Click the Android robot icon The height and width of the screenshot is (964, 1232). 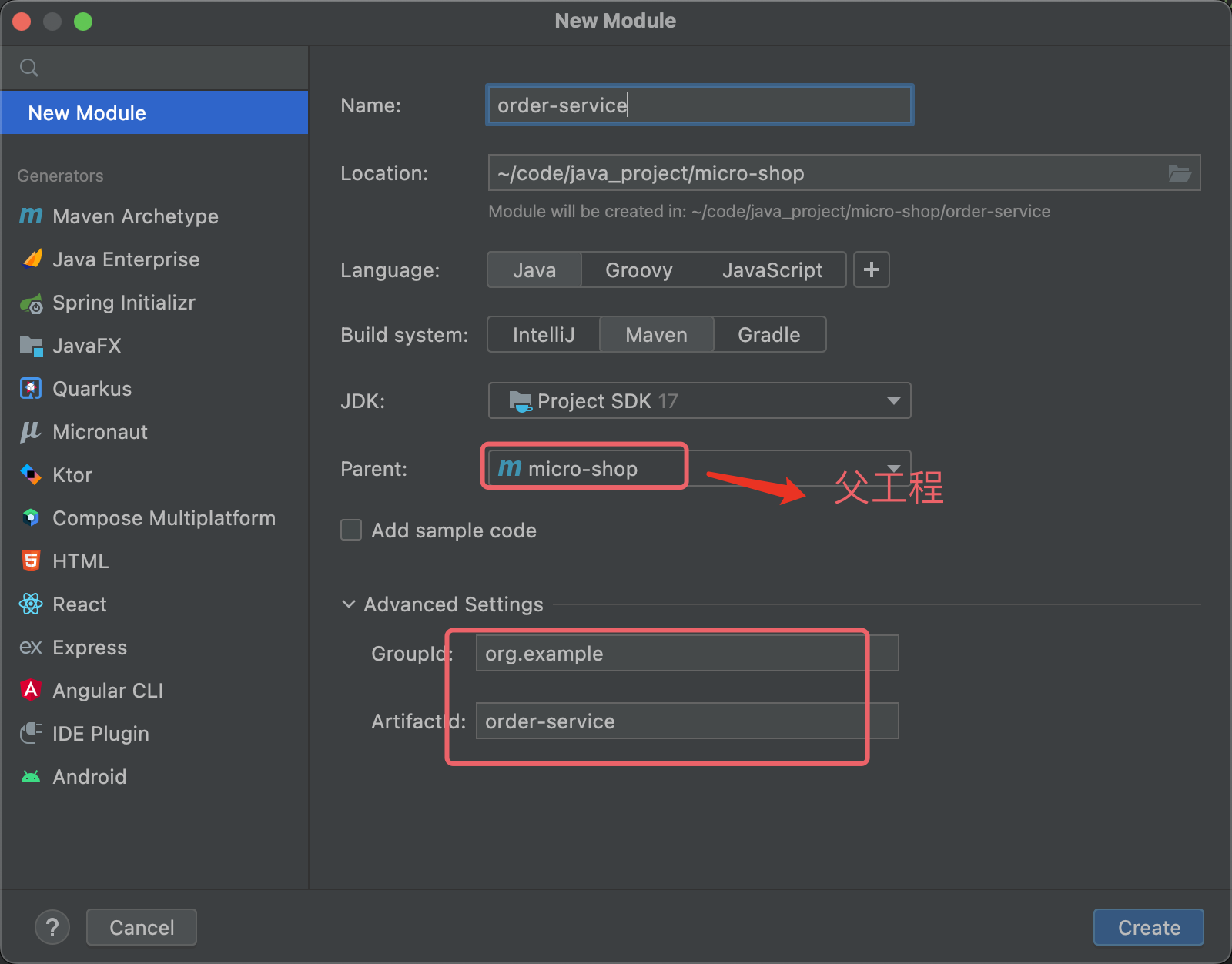(31, 776)
